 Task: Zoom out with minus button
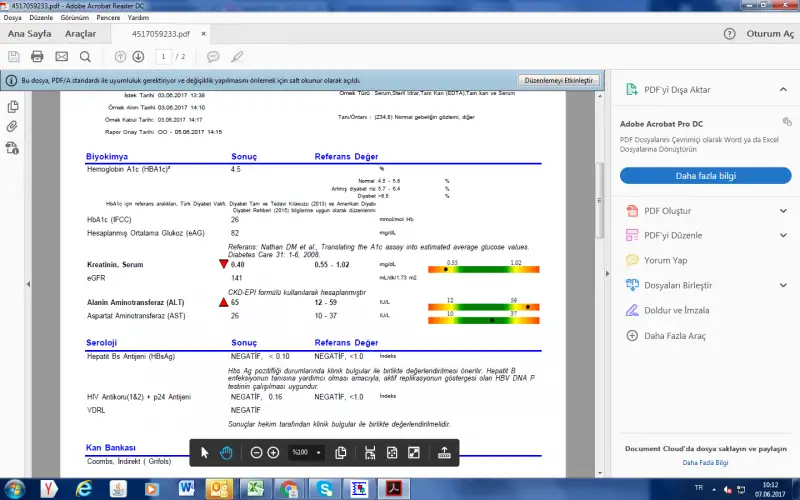coord(256,452)
